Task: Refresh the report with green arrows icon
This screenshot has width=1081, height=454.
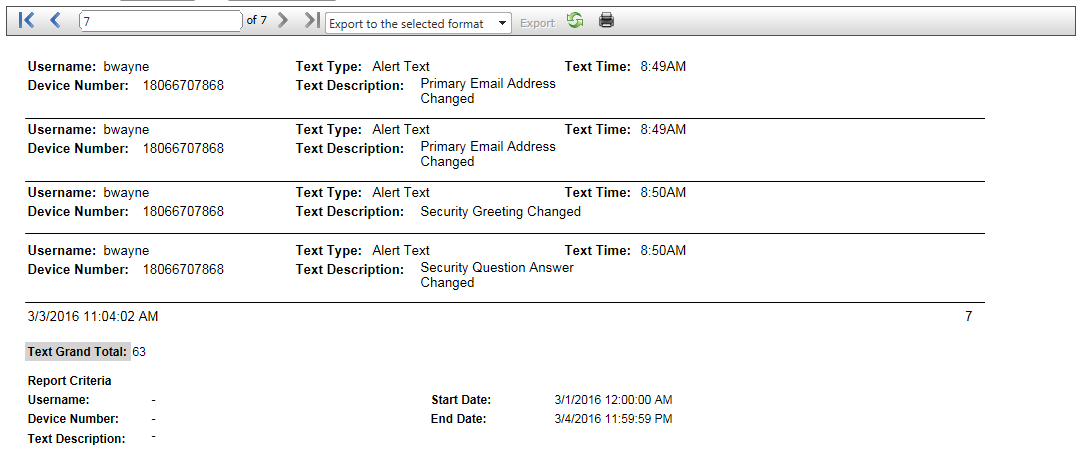Action: (x=575, y=20)
